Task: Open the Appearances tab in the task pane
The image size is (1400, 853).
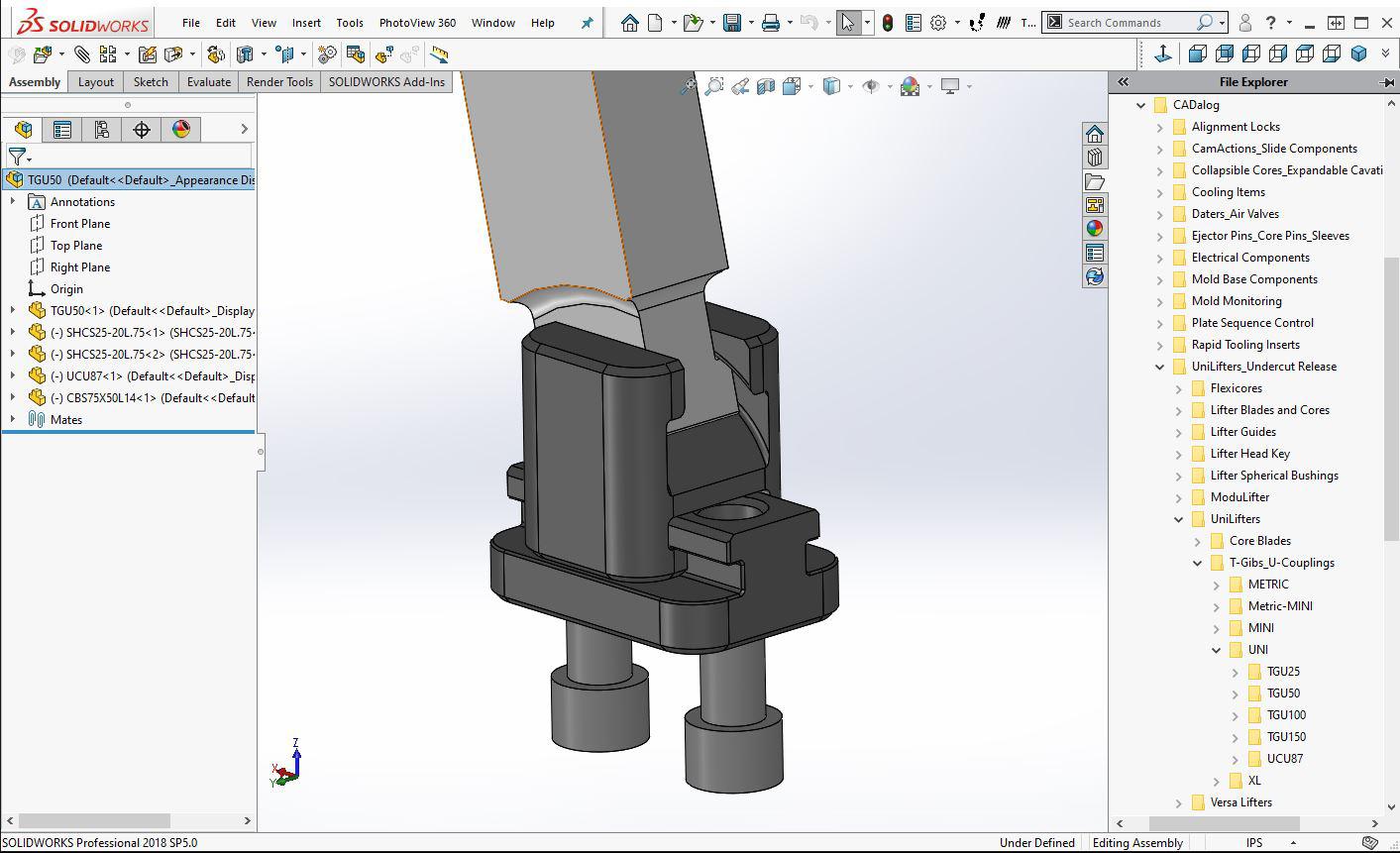Action: 1095,229
